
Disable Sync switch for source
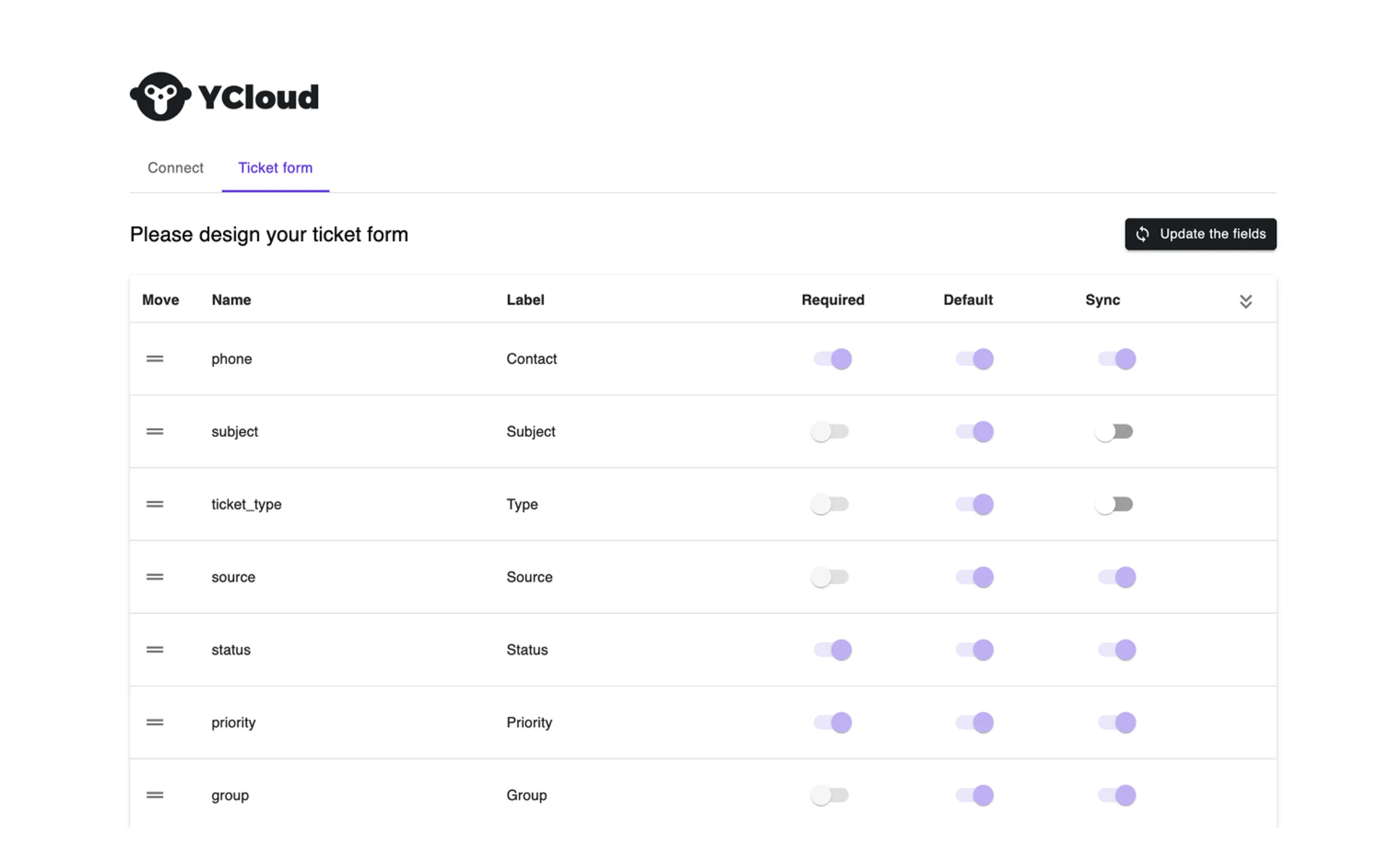[x=1117, y=577]
